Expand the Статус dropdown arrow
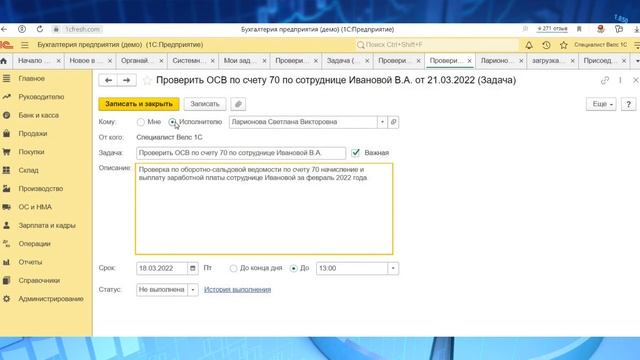This screenshot has height=360, width=640. [193, 290]
